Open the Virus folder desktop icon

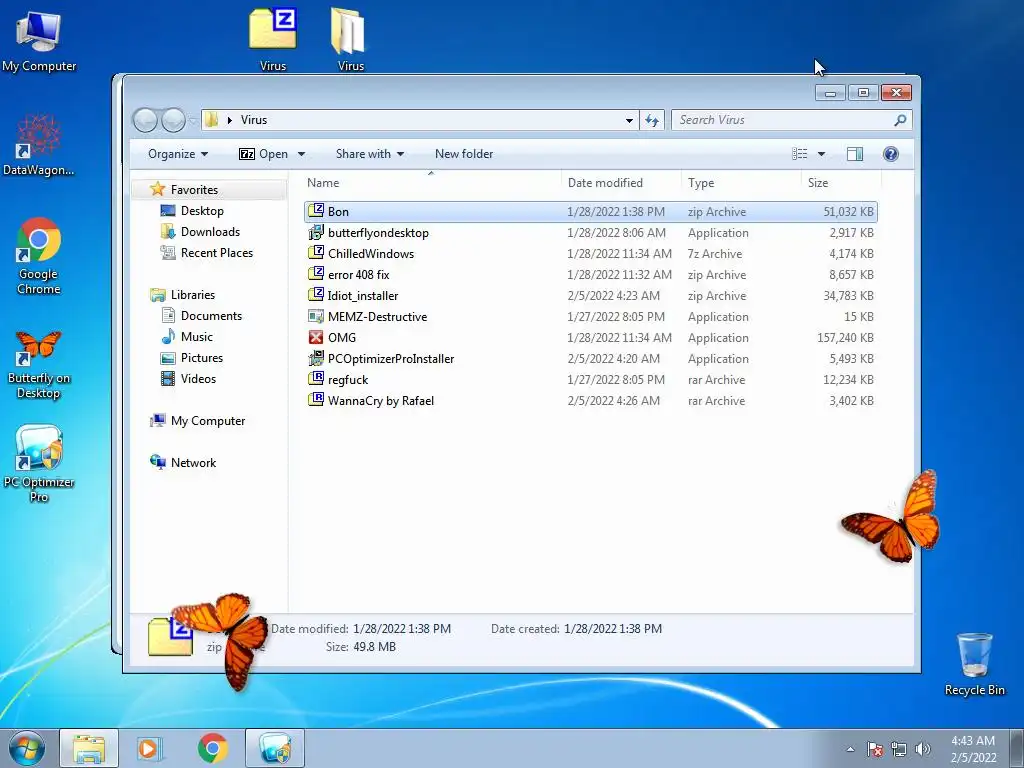coord(350,39)
